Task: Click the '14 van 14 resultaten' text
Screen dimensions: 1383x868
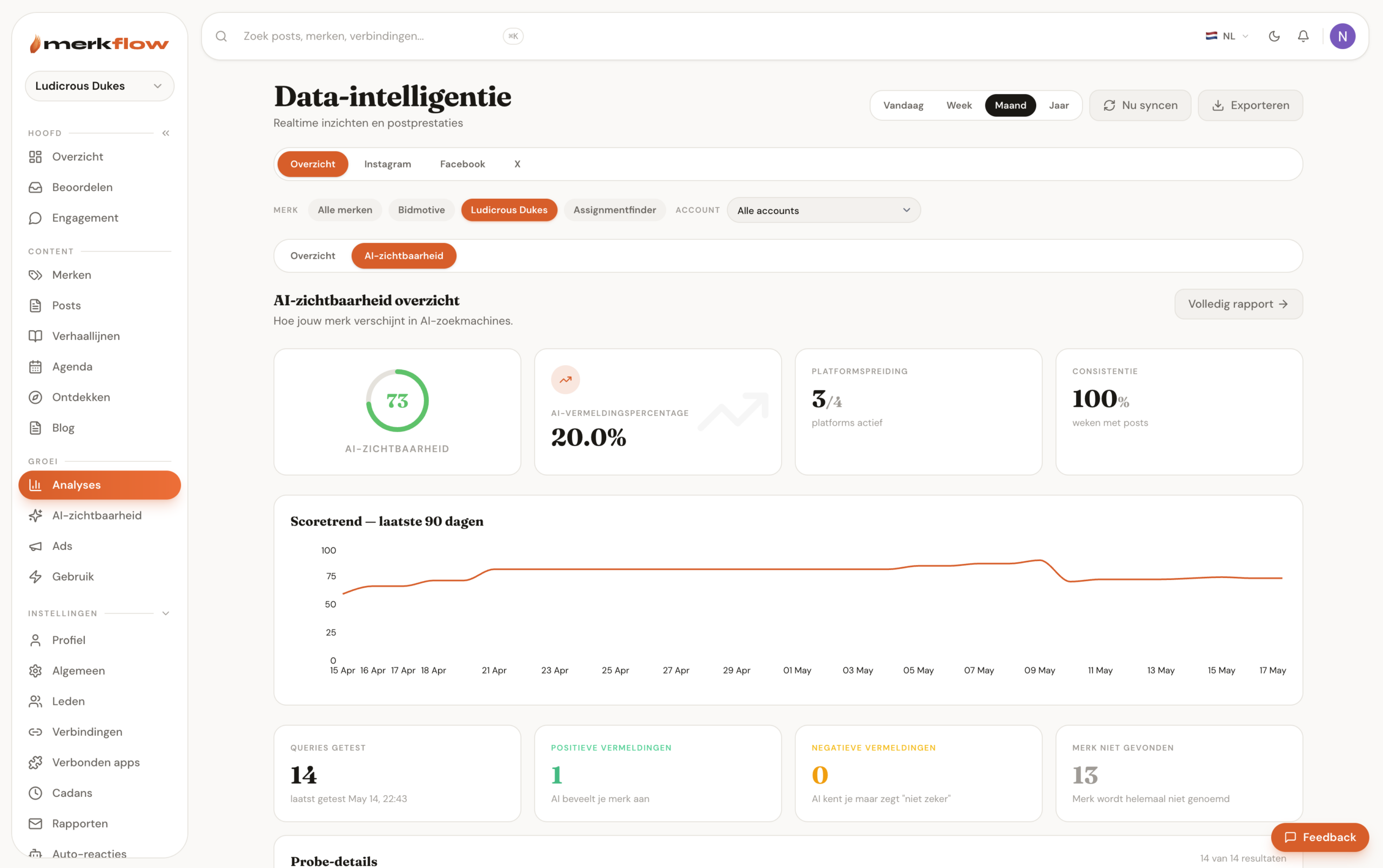Action: pos(1243,858)
